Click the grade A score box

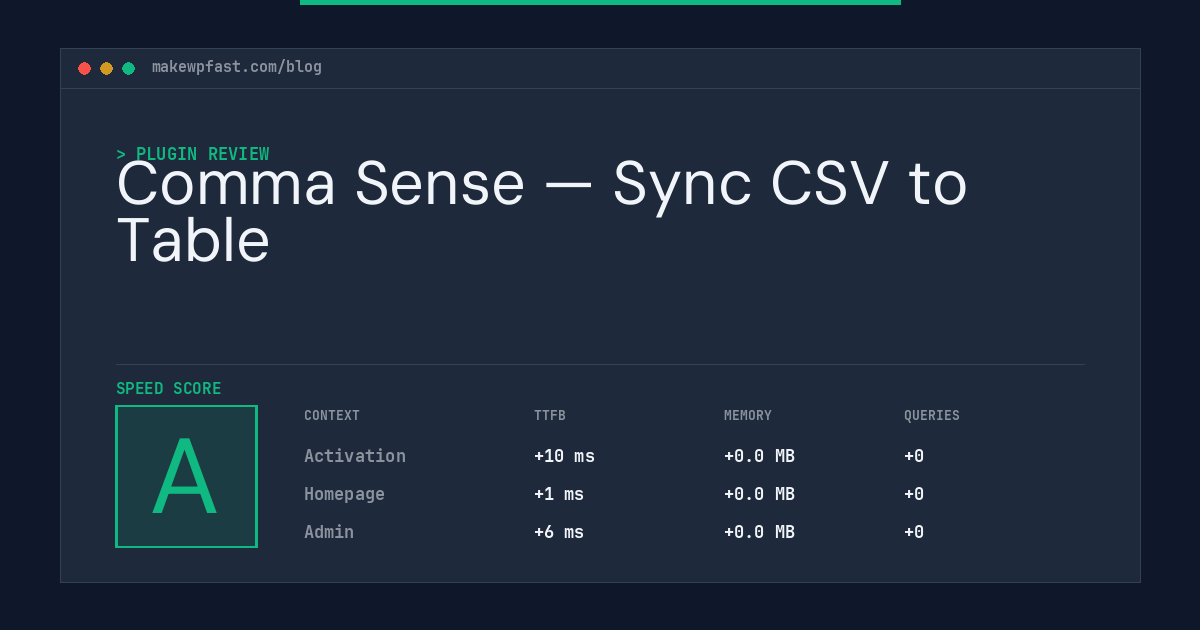[186, 476]
